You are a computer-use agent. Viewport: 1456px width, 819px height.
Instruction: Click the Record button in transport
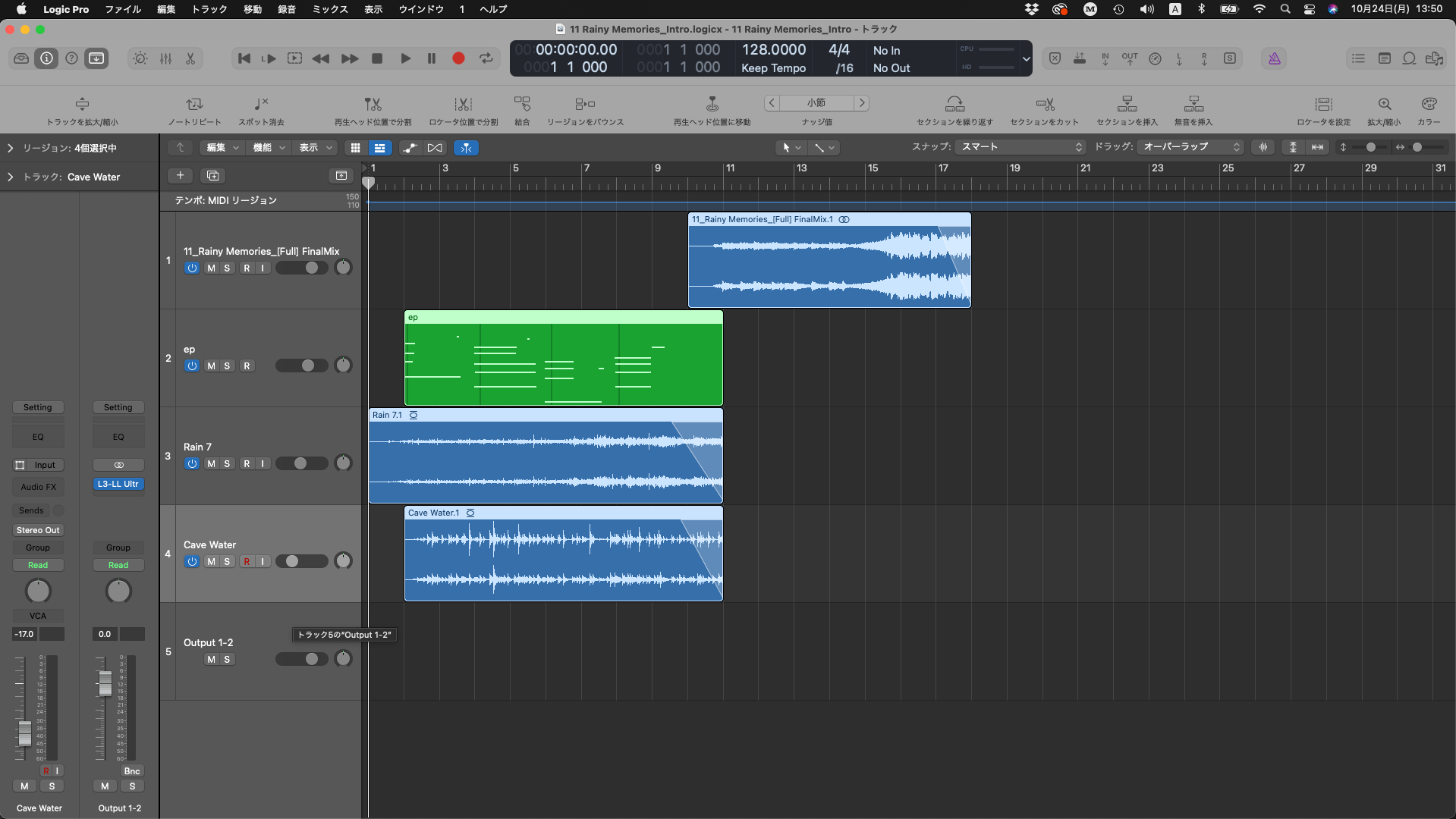point(458,58)
